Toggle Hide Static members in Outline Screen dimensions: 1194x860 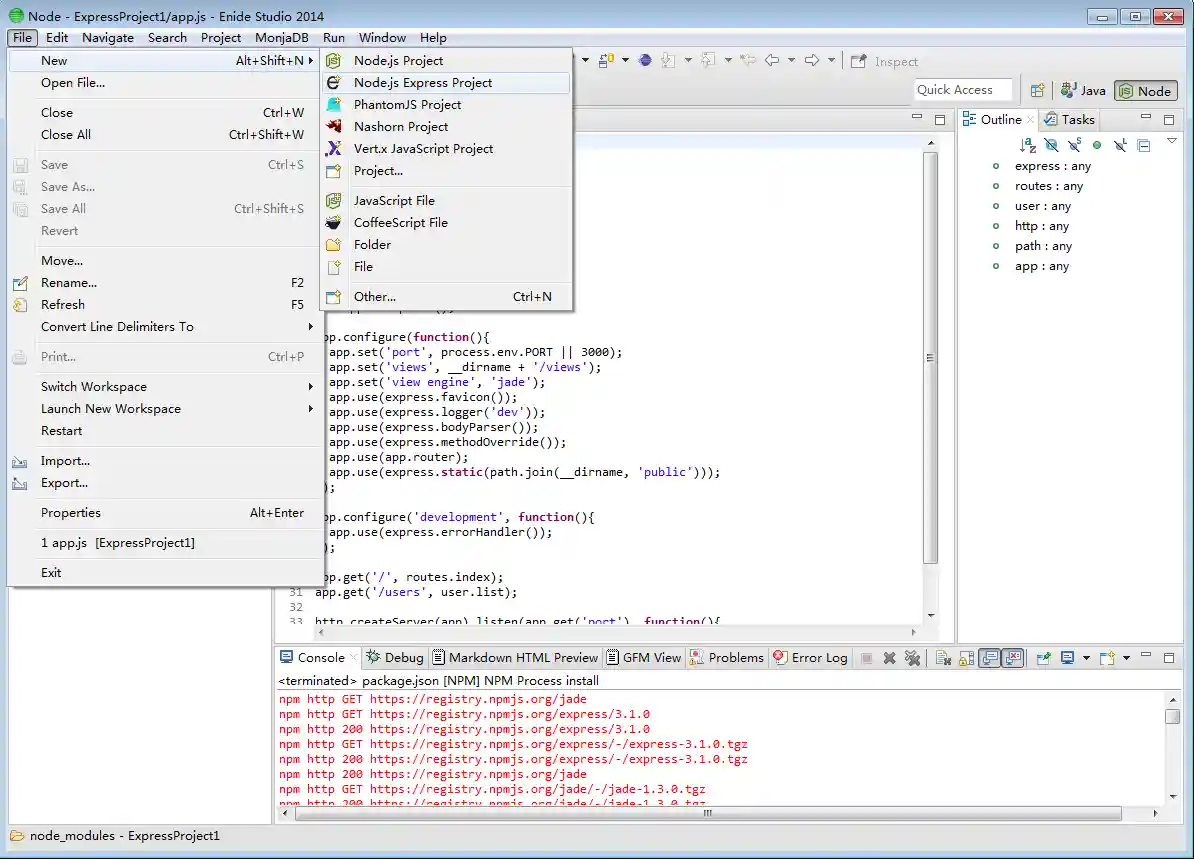tap(1074, 145)
